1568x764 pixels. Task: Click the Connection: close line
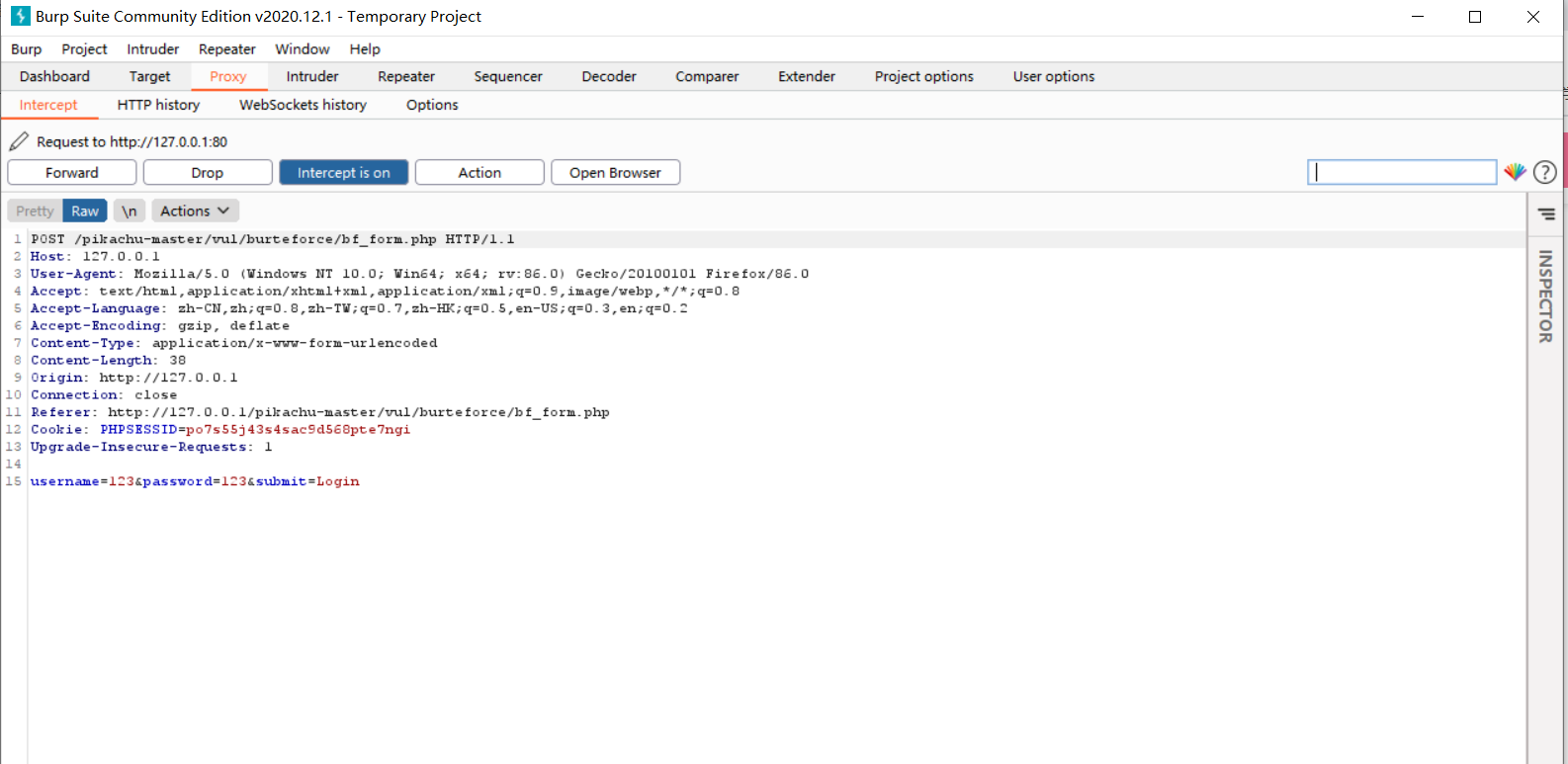pos(104,394)
